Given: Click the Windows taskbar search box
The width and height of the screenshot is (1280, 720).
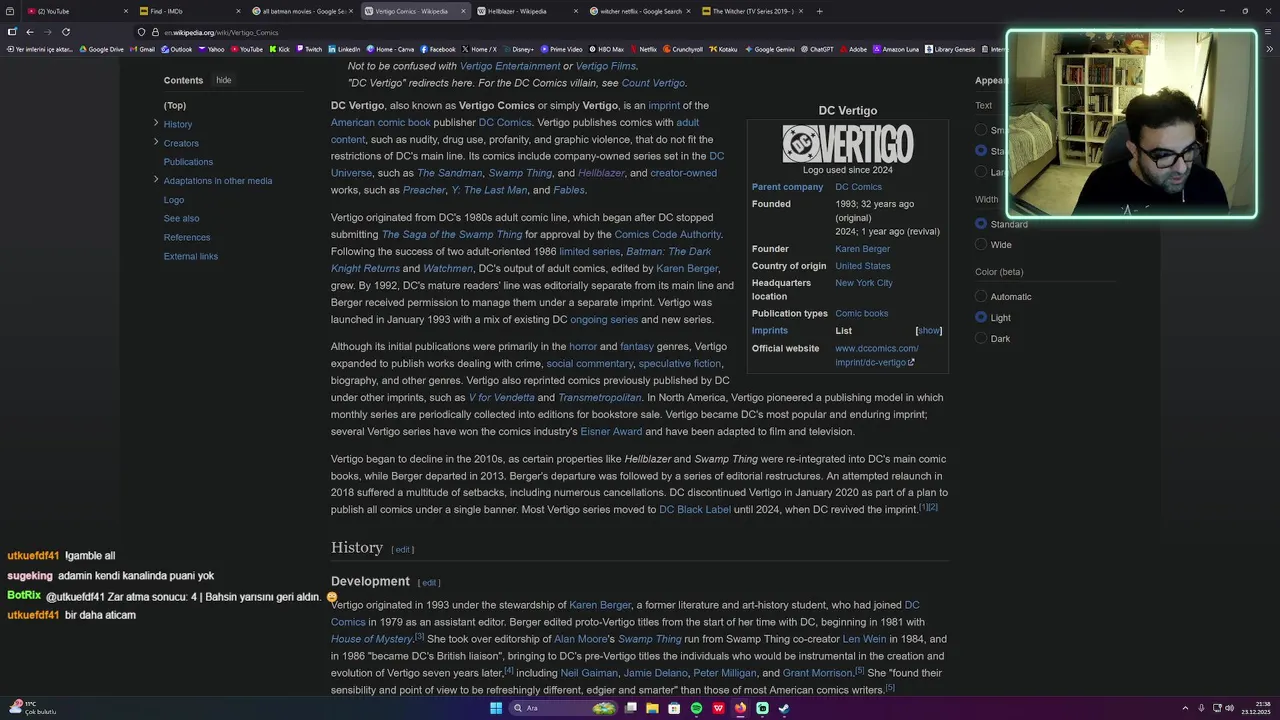Looking at the screenshot, I should (563, 708).
